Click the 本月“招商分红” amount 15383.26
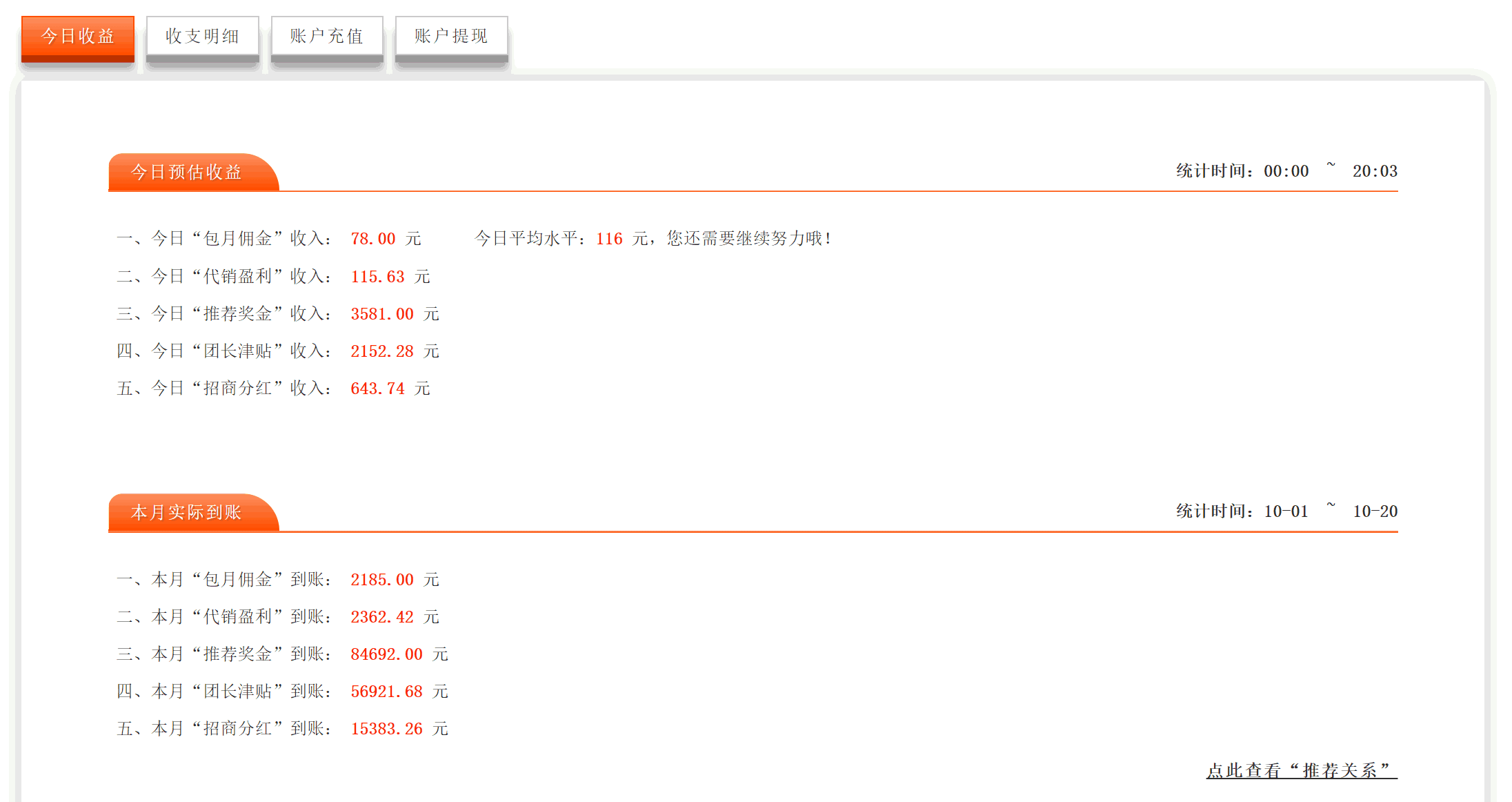The image size is (1512, 802). (x=386, y=729)
